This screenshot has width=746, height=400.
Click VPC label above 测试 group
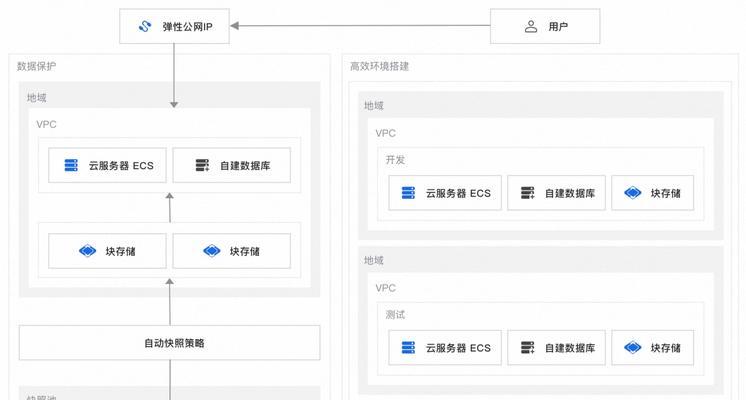pyautogui.click(x=385, y=288)
